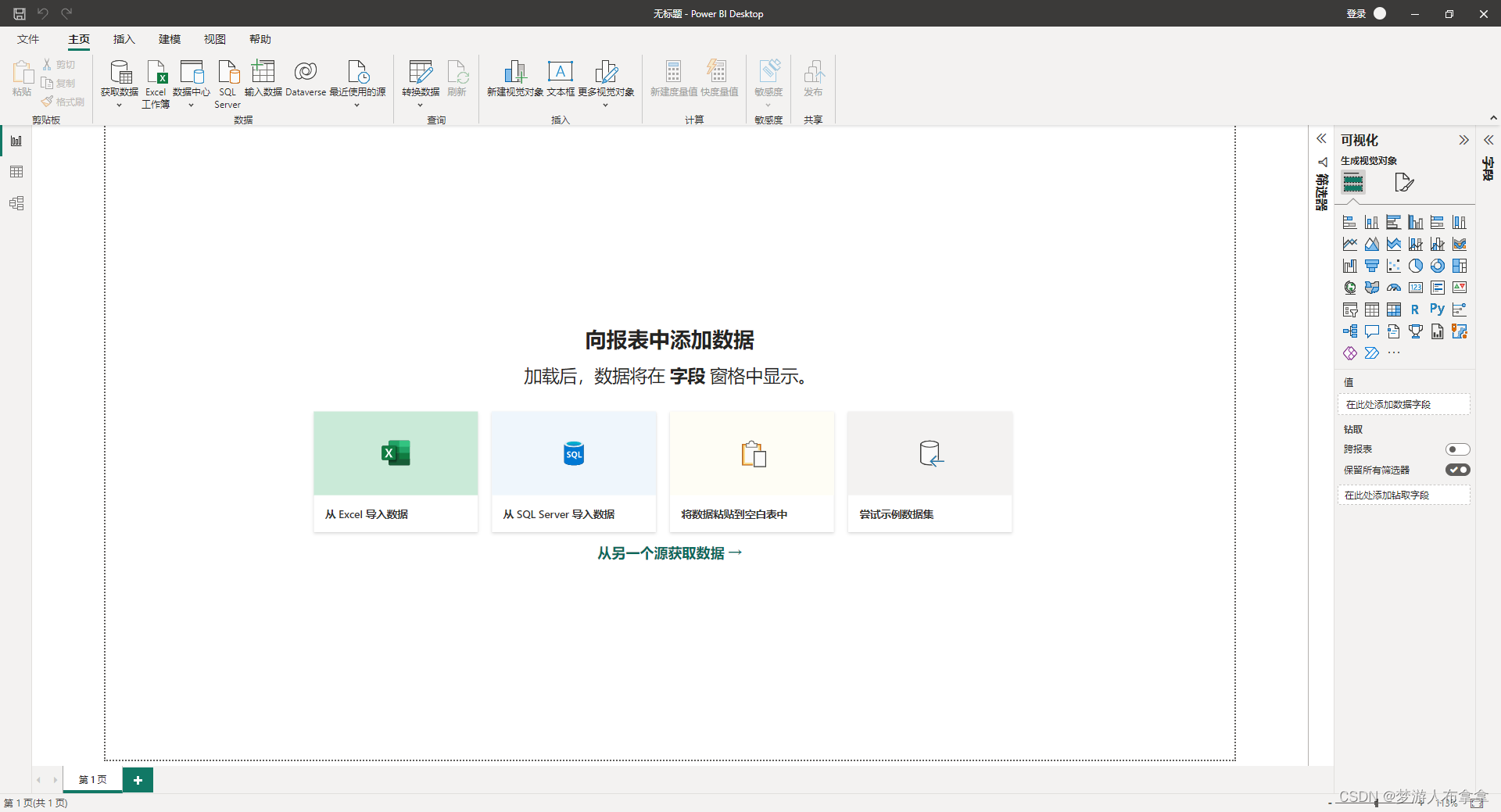
Task: Select the line chart visual
Action: coord(1350,245)
